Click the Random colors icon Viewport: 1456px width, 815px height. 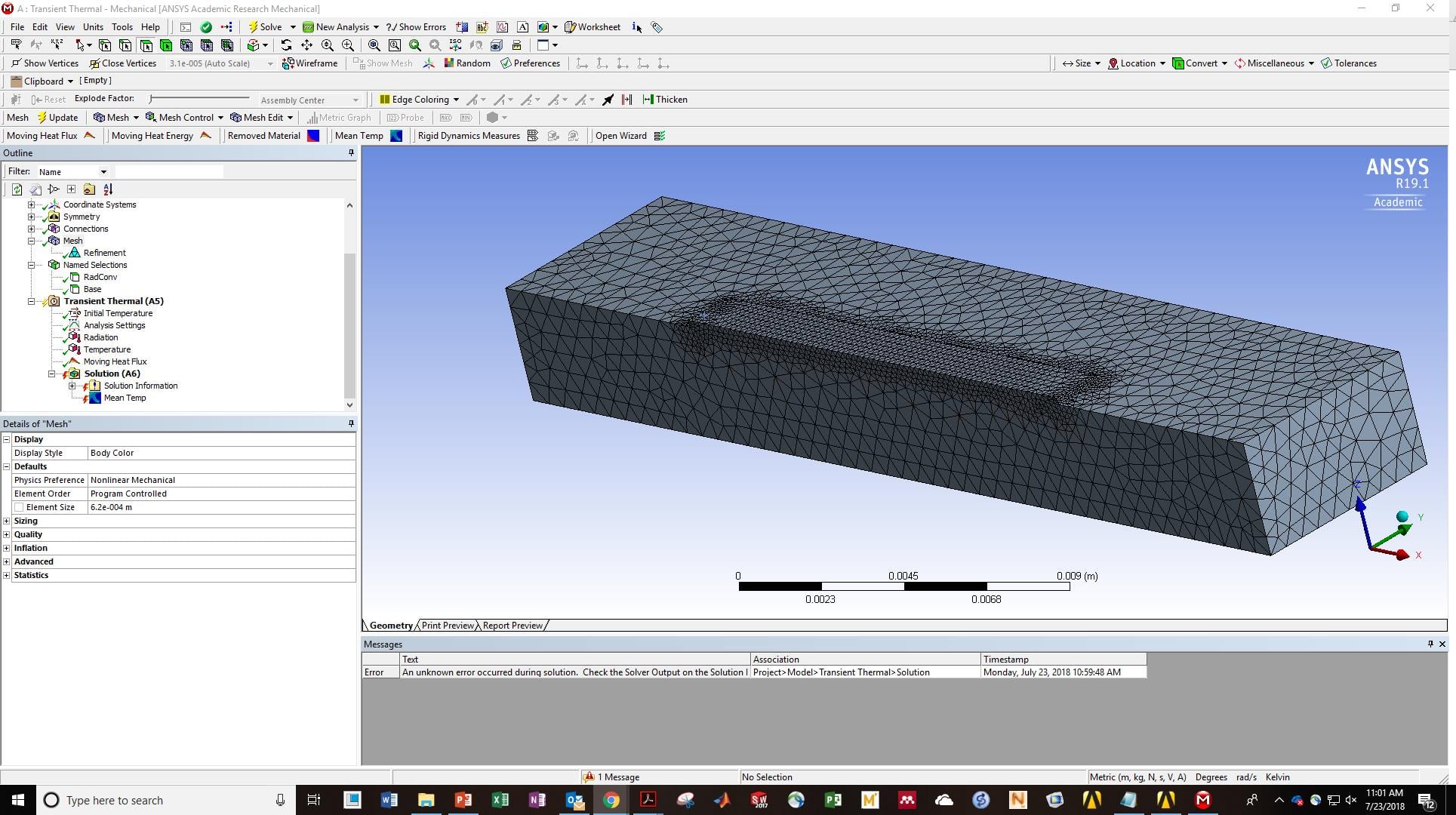pyautogui.click(x=467, y=63)
